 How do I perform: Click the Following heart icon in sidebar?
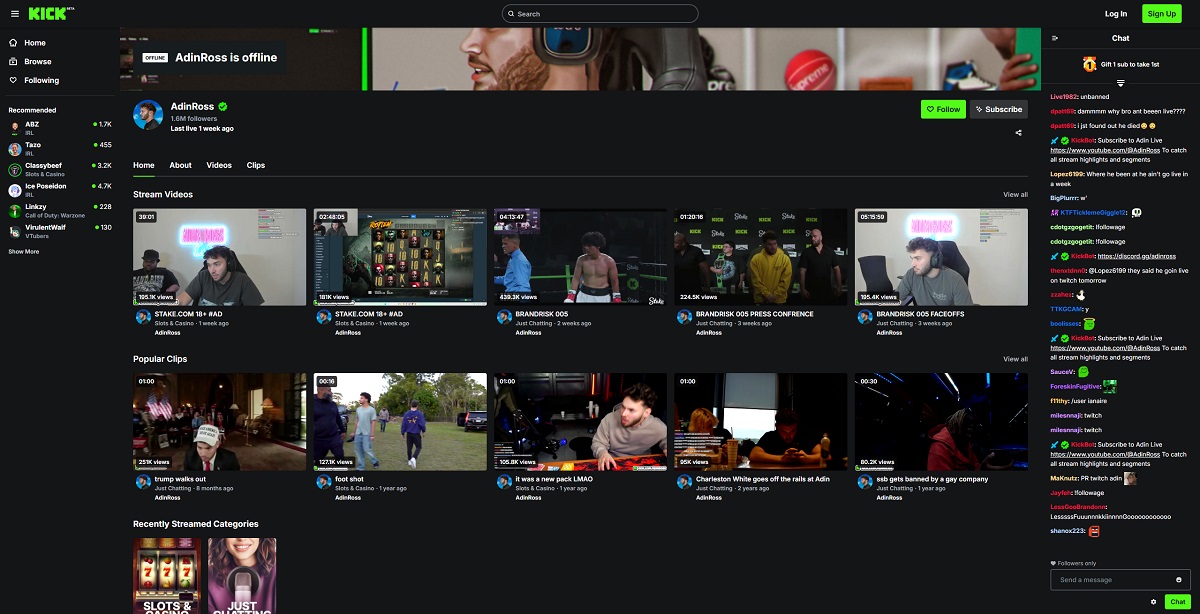tap(13, 80)
